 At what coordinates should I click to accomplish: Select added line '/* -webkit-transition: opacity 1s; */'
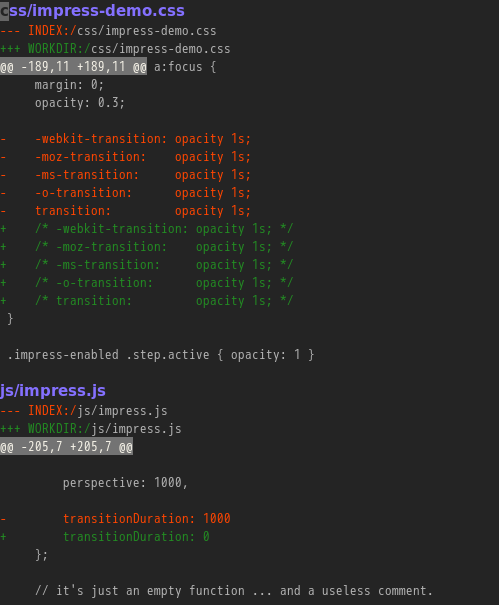coord(147,229)
